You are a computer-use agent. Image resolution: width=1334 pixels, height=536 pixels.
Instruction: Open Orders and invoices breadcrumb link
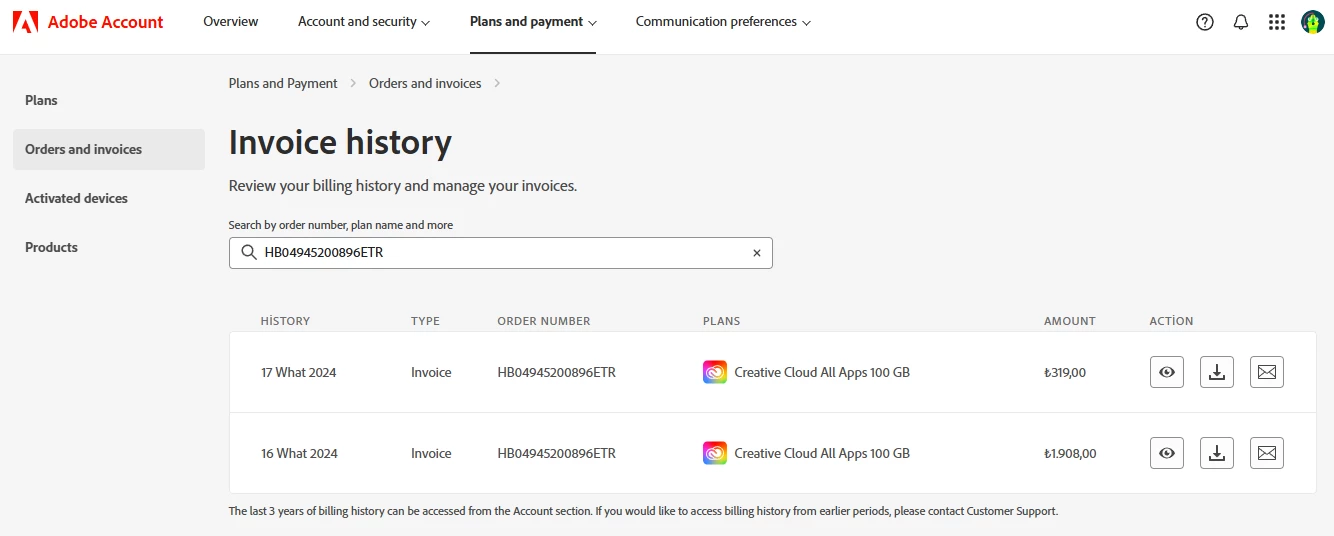(425, 83)
